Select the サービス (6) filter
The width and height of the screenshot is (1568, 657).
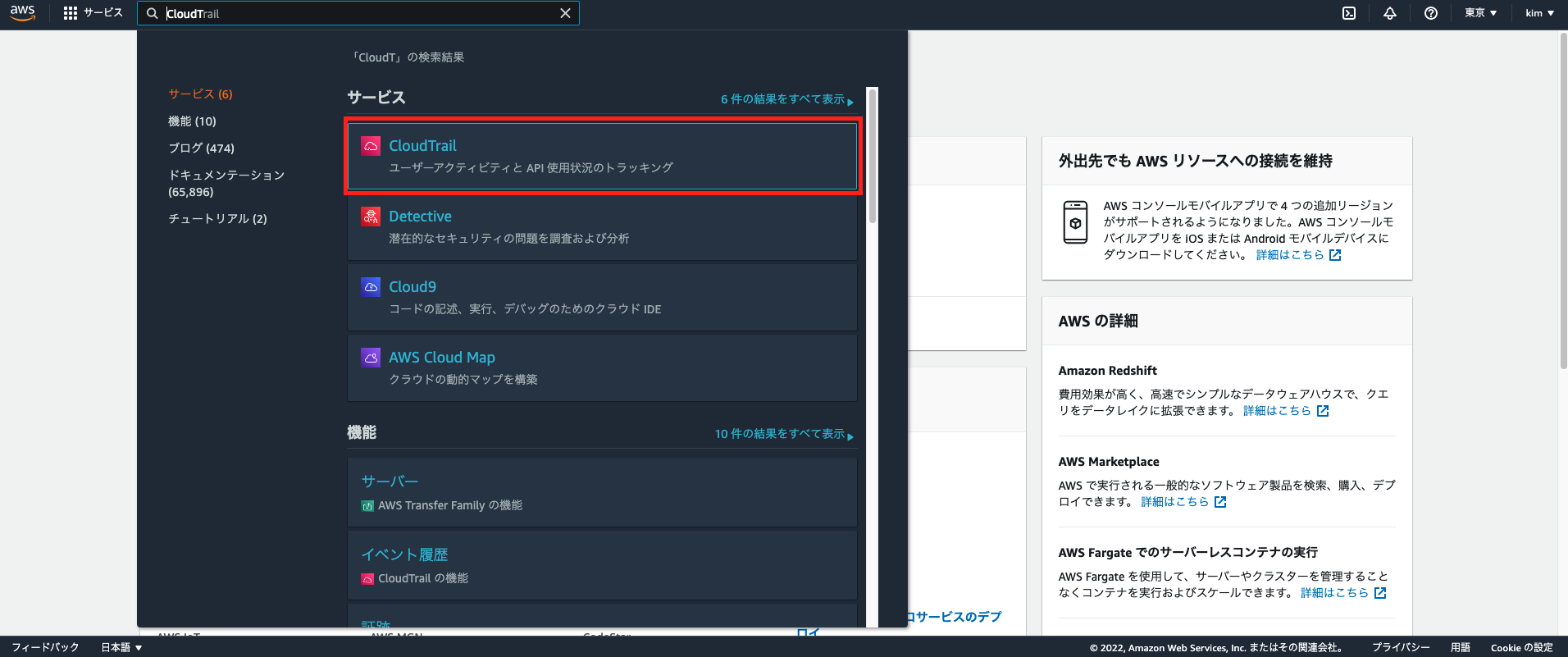pos(200,94)
